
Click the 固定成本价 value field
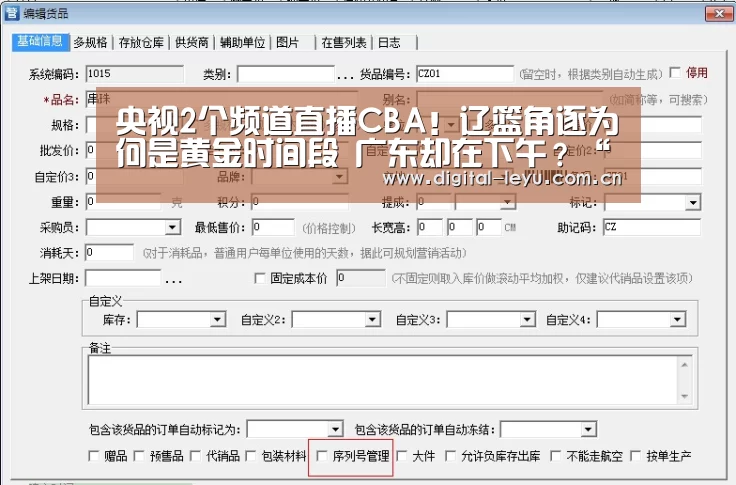pos(361,278)
